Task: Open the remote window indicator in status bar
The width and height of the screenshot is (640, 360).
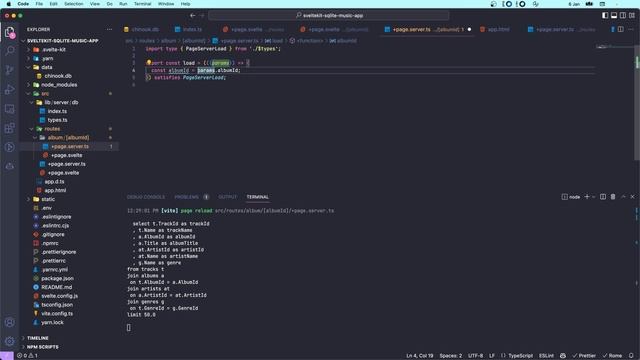Action: [x=7, y=356]
